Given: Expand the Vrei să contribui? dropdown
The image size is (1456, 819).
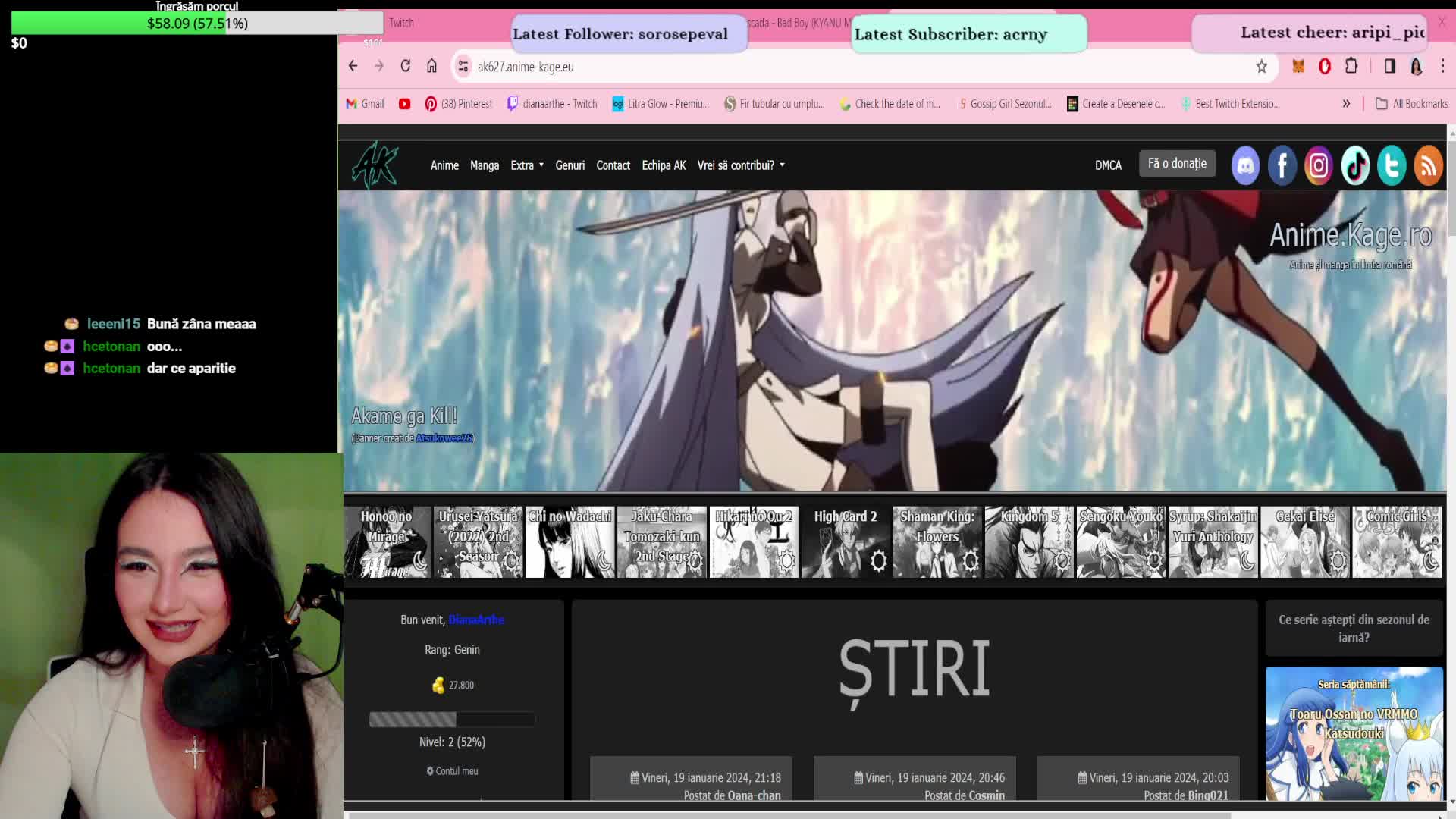Looking at the screenshot, I should pyautogui.click(x=741, y=165).
